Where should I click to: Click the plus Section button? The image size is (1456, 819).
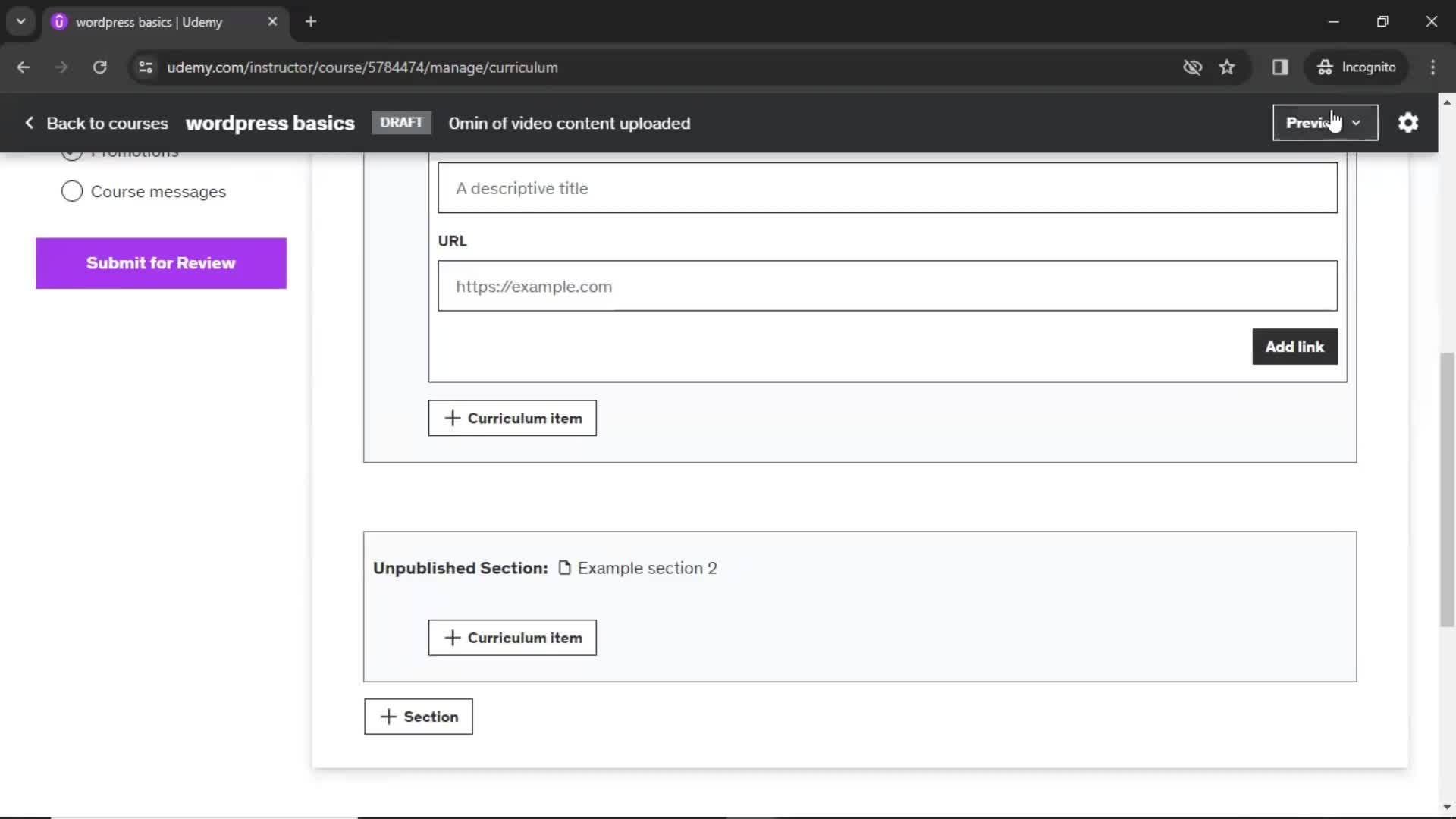[x=419, y=717]
